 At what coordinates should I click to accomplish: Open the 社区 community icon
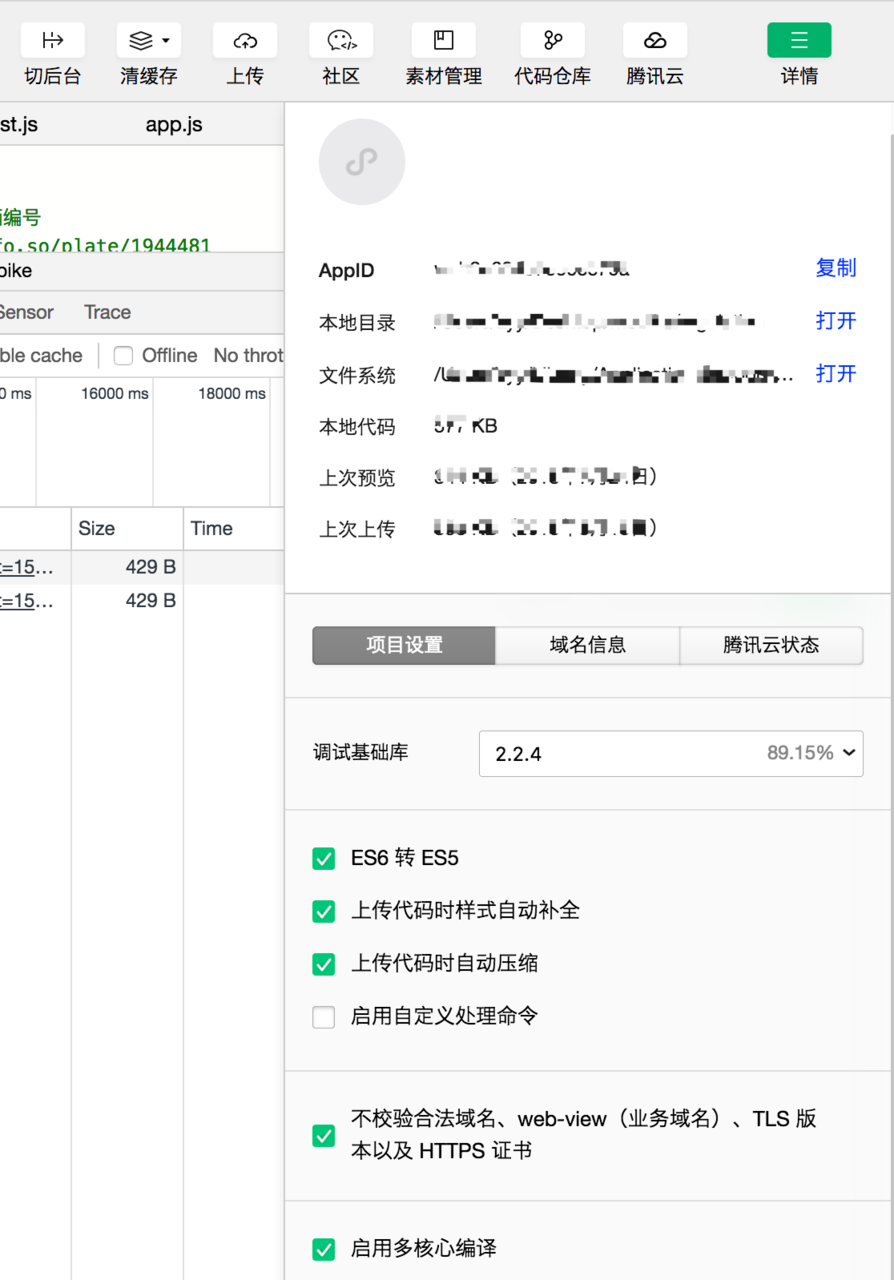point(340,40)
